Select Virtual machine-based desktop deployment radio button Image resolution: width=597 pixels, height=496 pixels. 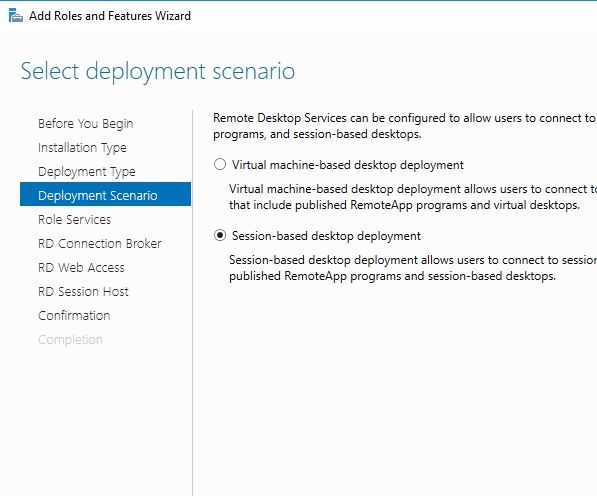[x=220, y=164]
